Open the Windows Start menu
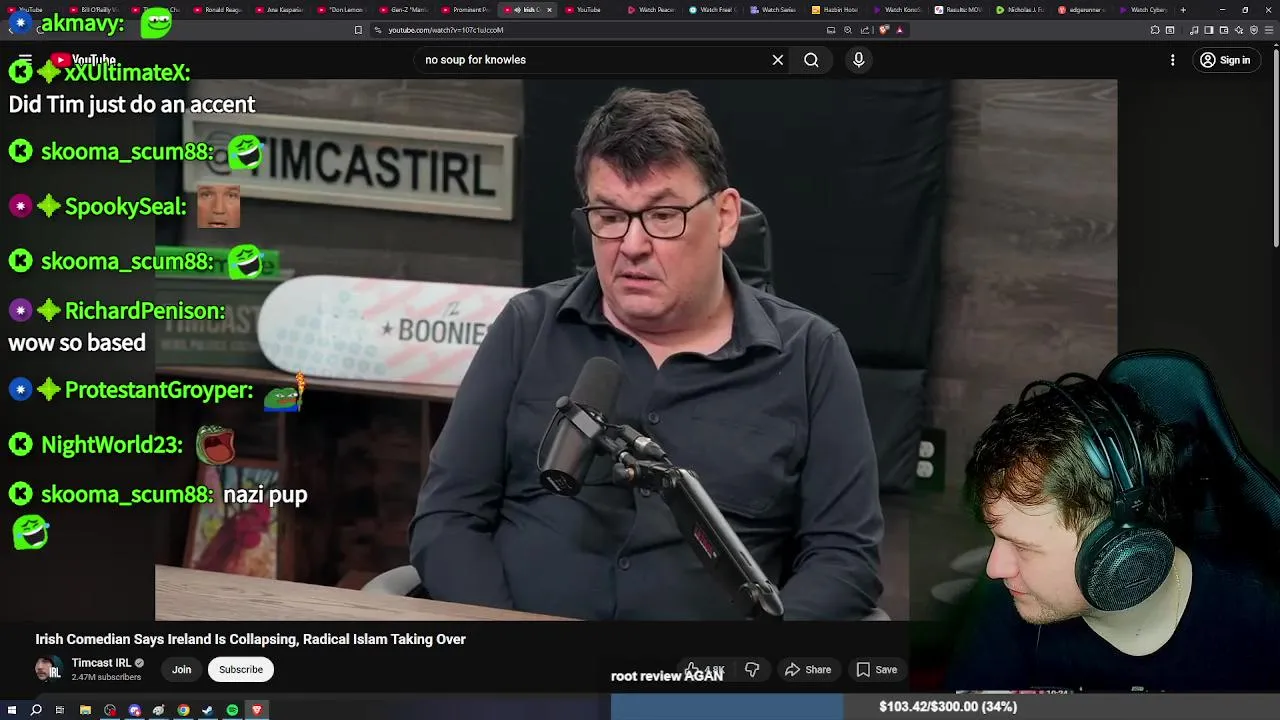This screenshot has height=720, width=1280. (x=11, y=710)
